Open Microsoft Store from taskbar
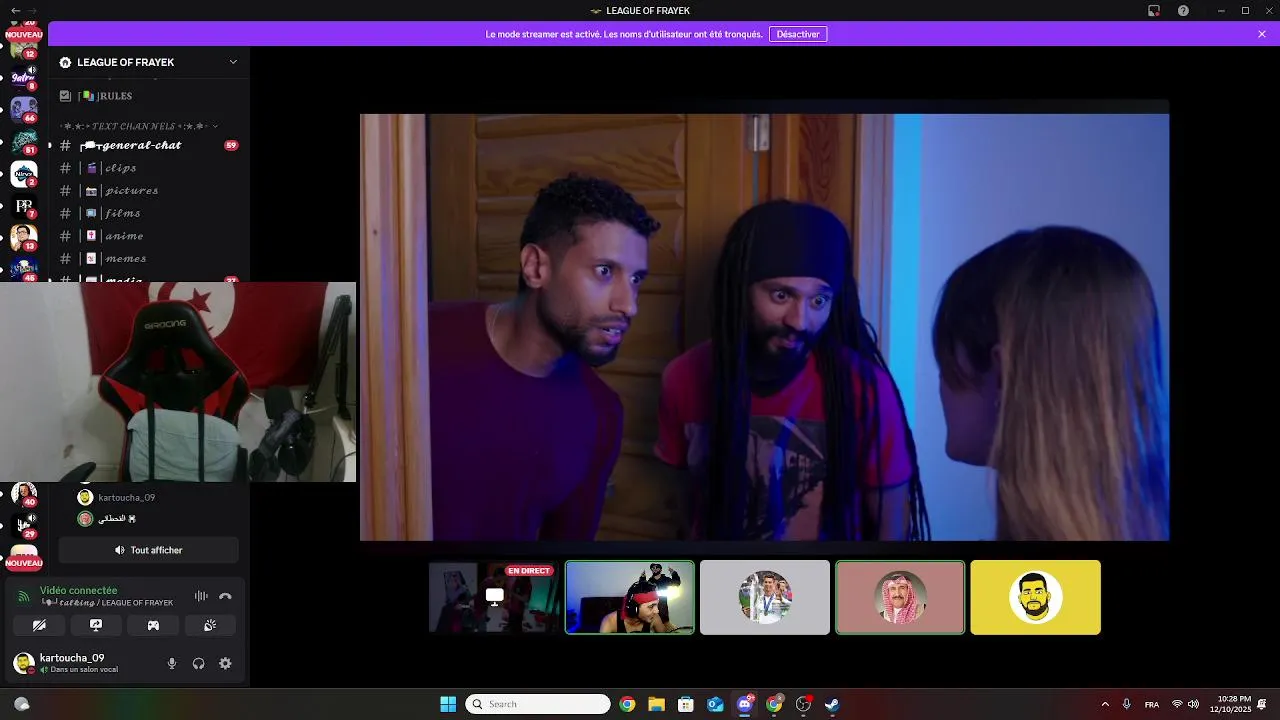The image size is (1280, 720). point(686,704)
